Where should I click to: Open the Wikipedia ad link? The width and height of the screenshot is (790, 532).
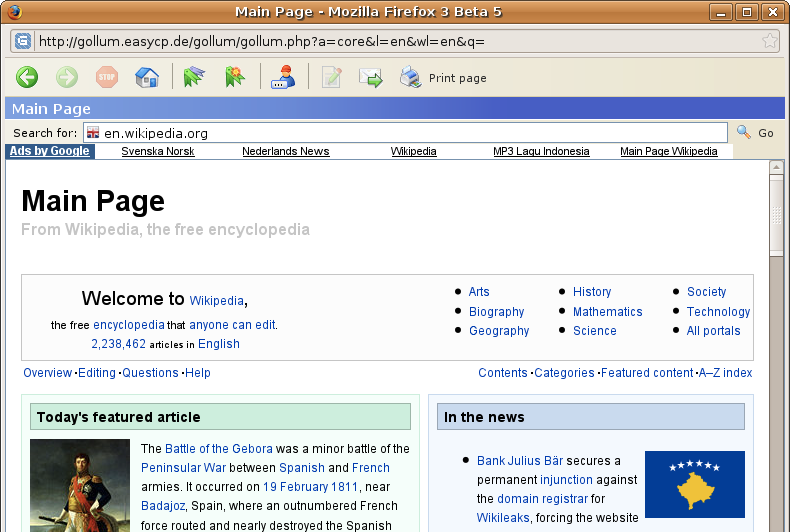pos(414,151)
